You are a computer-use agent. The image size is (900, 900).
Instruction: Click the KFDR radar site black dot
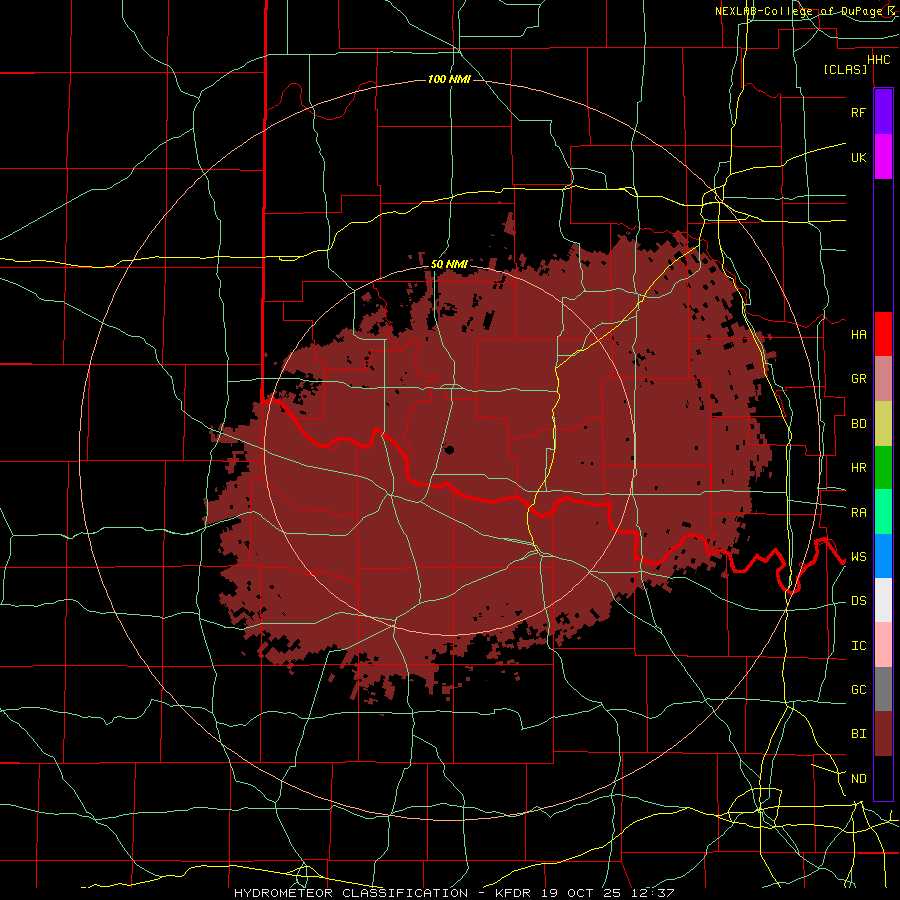pos(449,450)
